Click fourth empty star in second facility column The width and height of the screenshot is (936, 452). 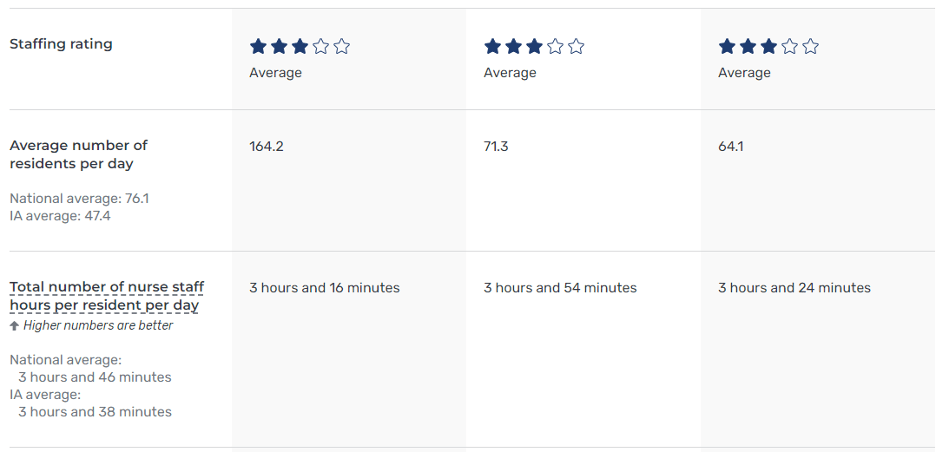click(x=555, y=46)
